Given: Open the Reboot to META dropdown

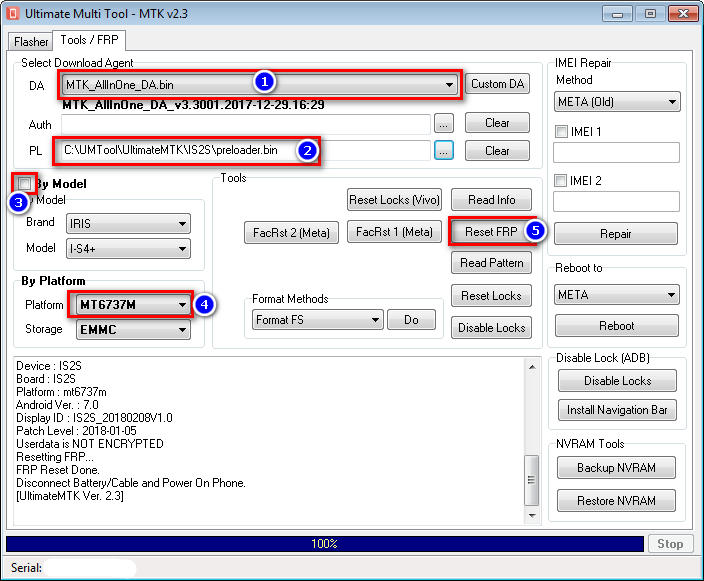Looking at the screenshot, I should [616, 295].
